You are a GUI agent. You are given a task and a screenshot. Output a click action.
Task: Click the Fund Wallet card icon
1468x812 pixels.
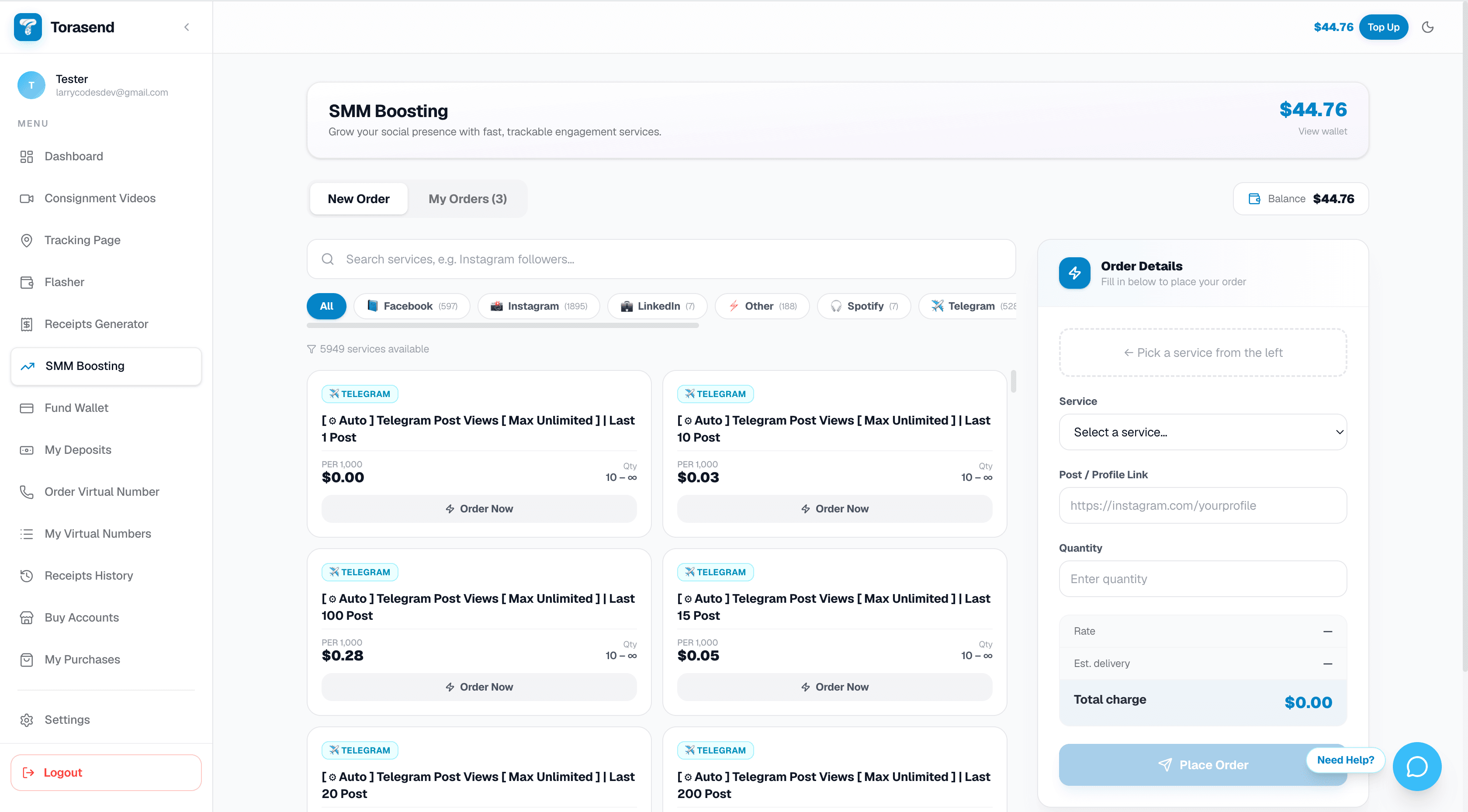tap(27, 408)
